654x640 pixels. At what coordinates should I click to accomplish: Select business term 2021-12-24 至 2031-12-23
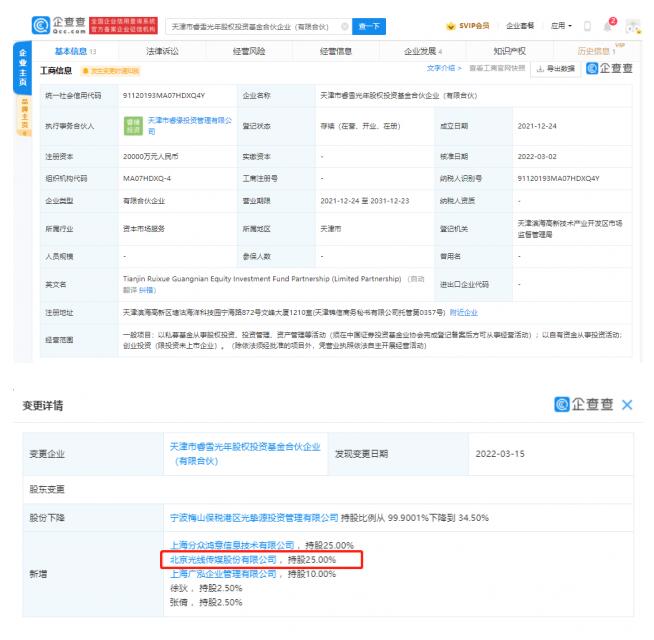click(365, 201)
